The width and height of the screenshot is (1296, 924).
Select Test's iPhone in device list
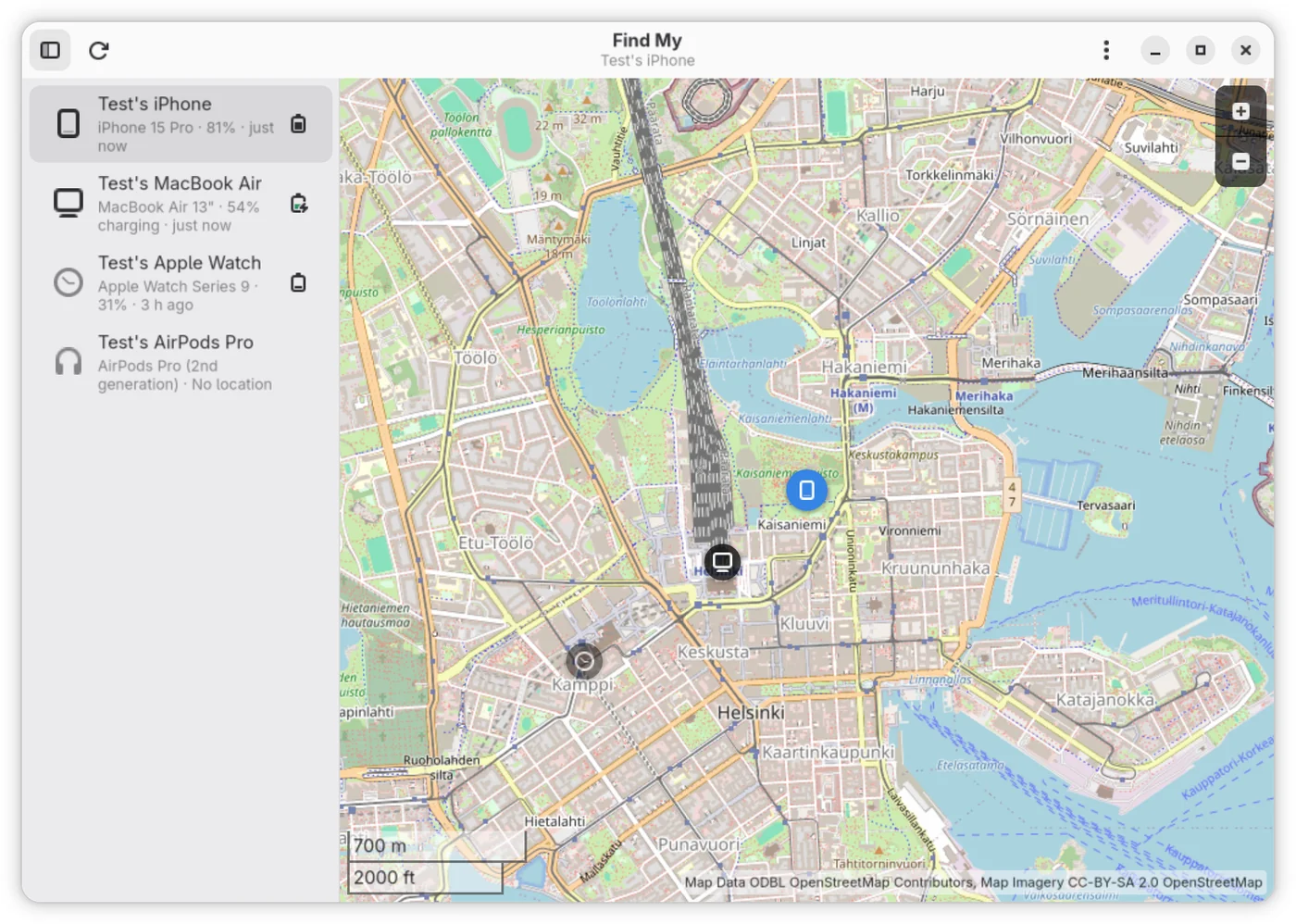pyautogui.click(x=181, y=124)
